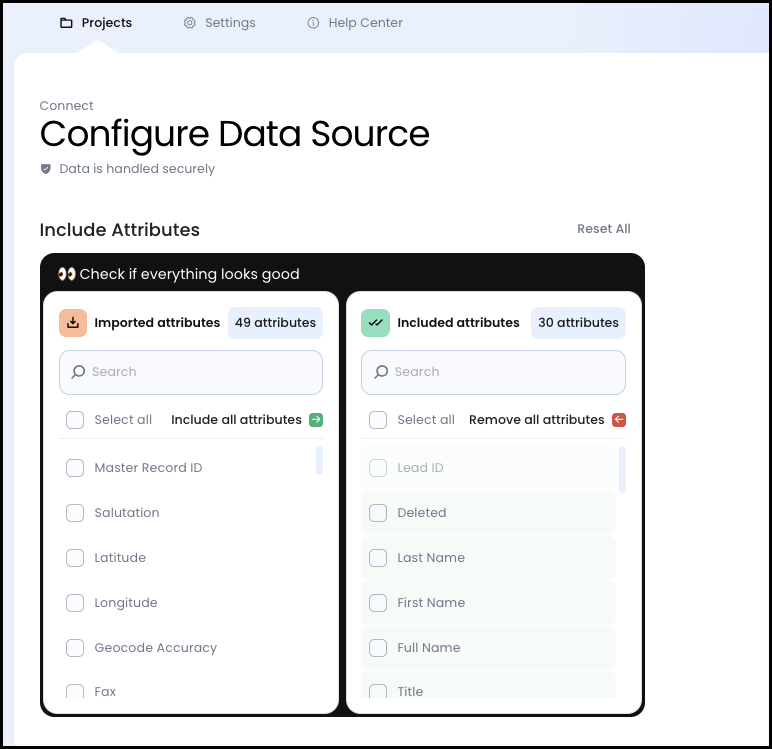772x749 pixels.
Task: Click the green Include all attributes arrow icon
Action: click(x=316, y=420)
